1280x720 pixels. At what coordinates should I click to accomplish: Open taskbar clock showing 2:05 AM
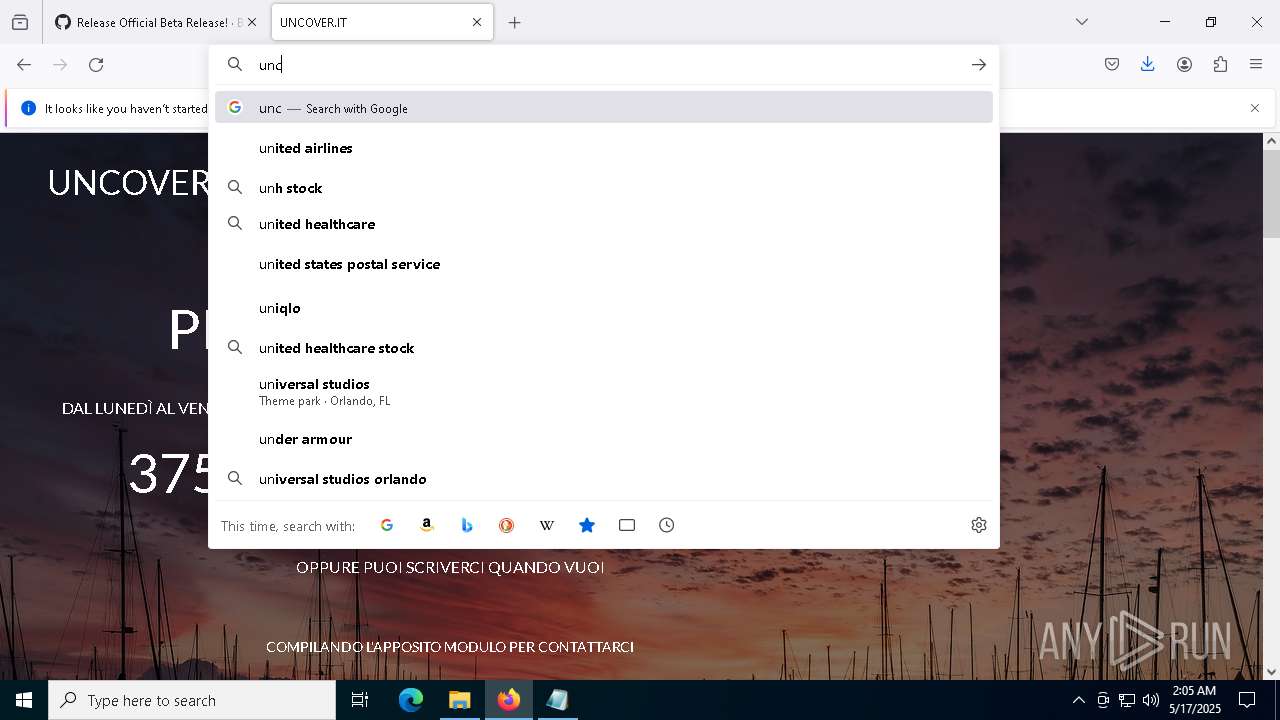(x=1194, y=700)
